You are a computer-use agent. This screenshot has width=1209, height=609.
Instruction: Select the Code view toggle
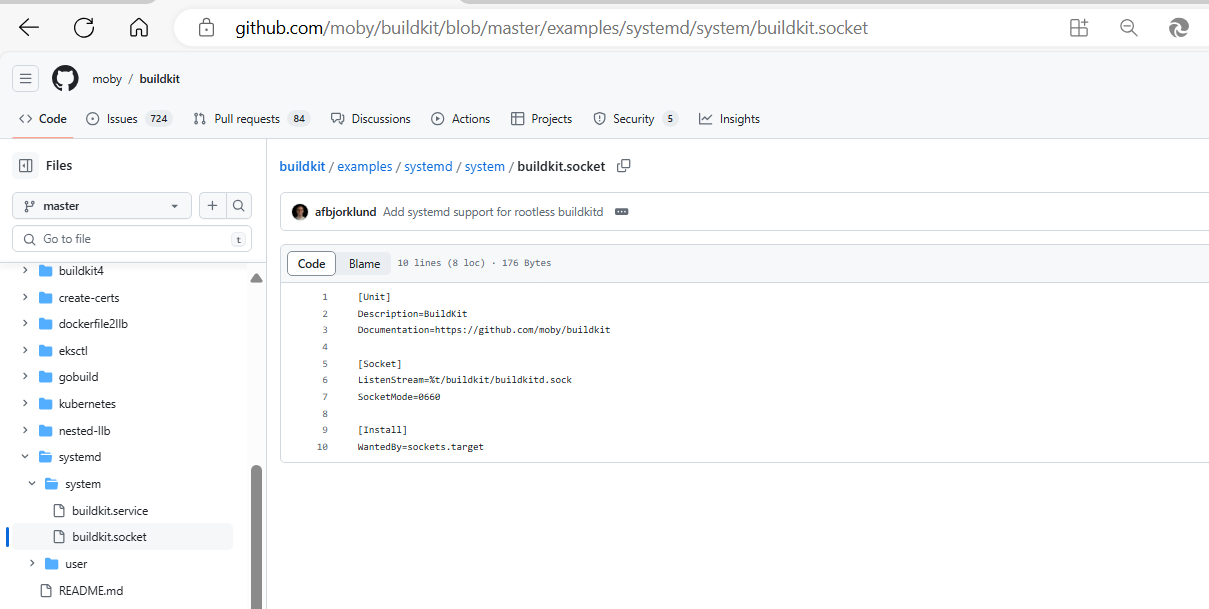(x=312, y=264)
